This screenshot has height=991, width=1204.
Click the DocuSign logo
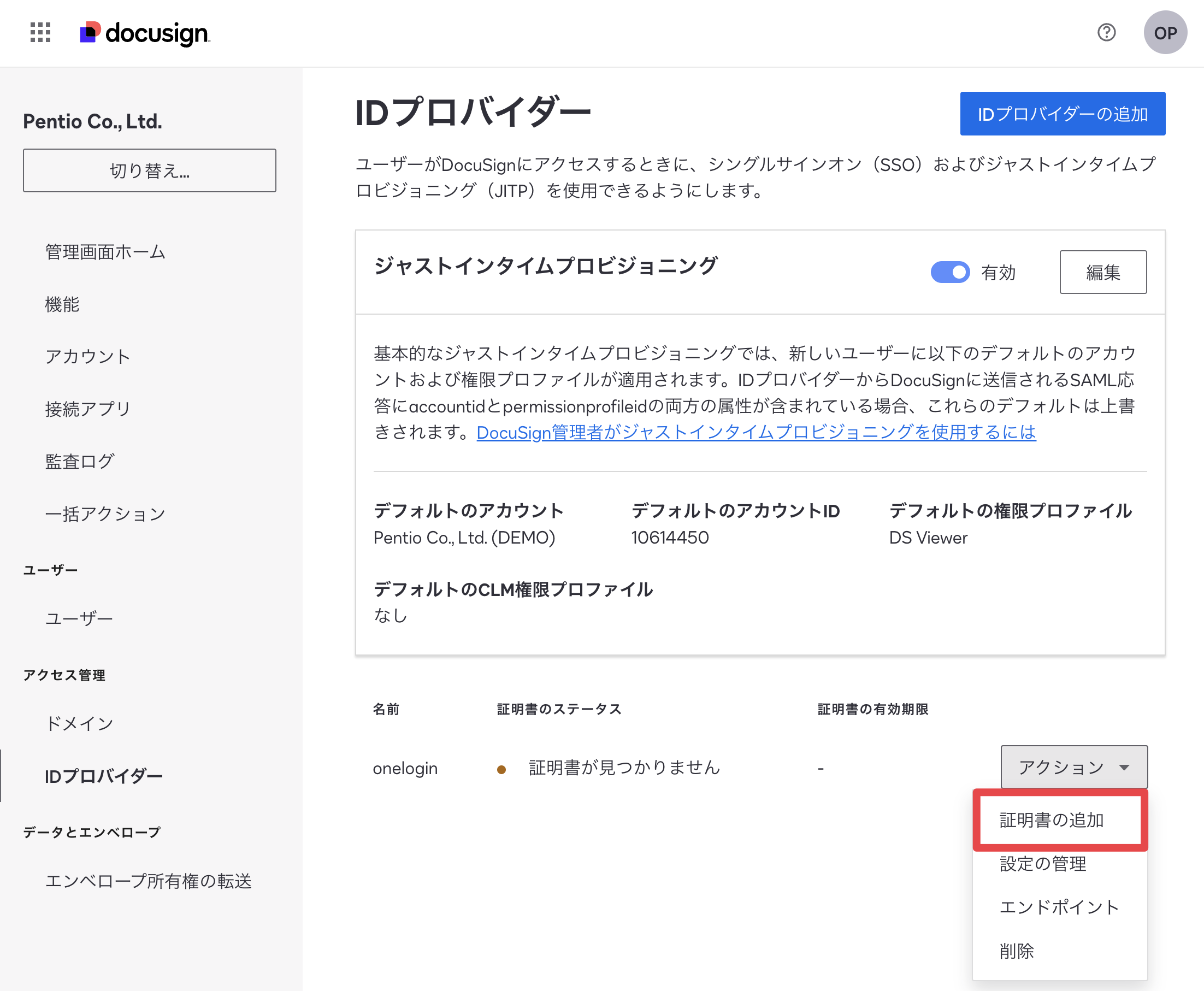[x=145, y=33]
